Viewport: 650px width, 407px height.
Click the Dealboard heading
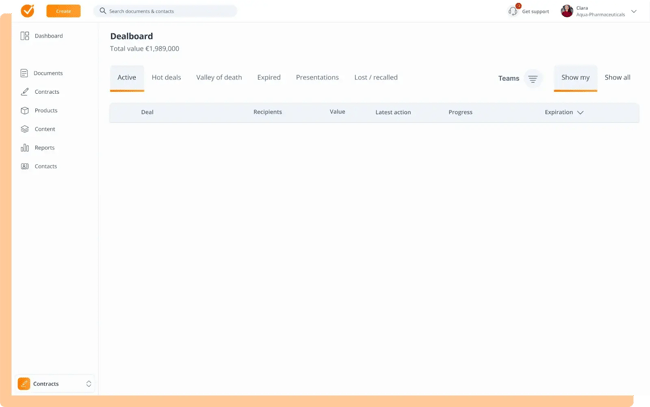(x=131, y=36)
